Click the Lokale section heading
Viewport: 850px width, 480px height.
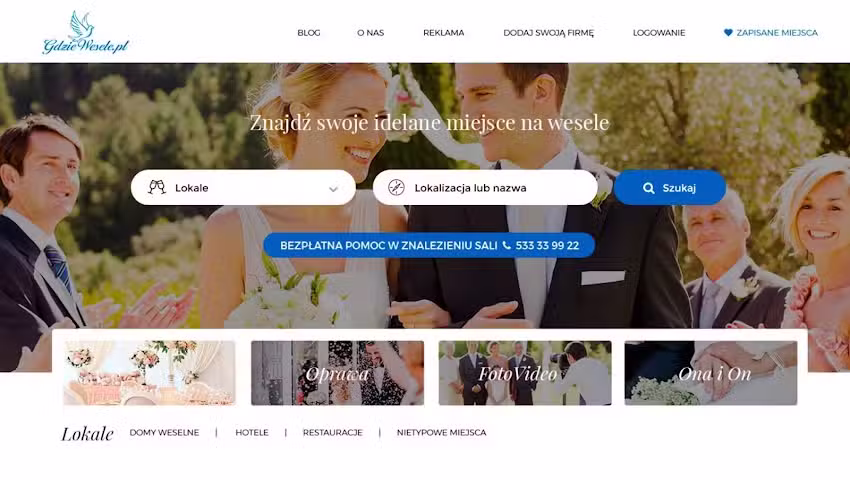point(87,434)
